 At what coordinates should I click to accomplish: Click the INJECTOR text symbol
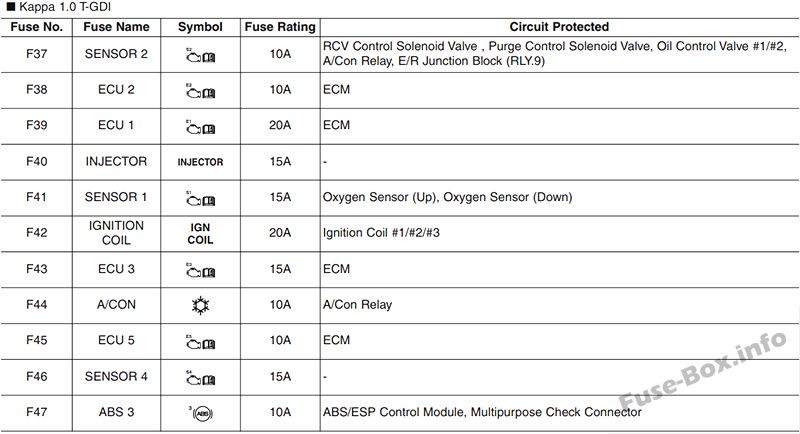(x=200, y=162)
